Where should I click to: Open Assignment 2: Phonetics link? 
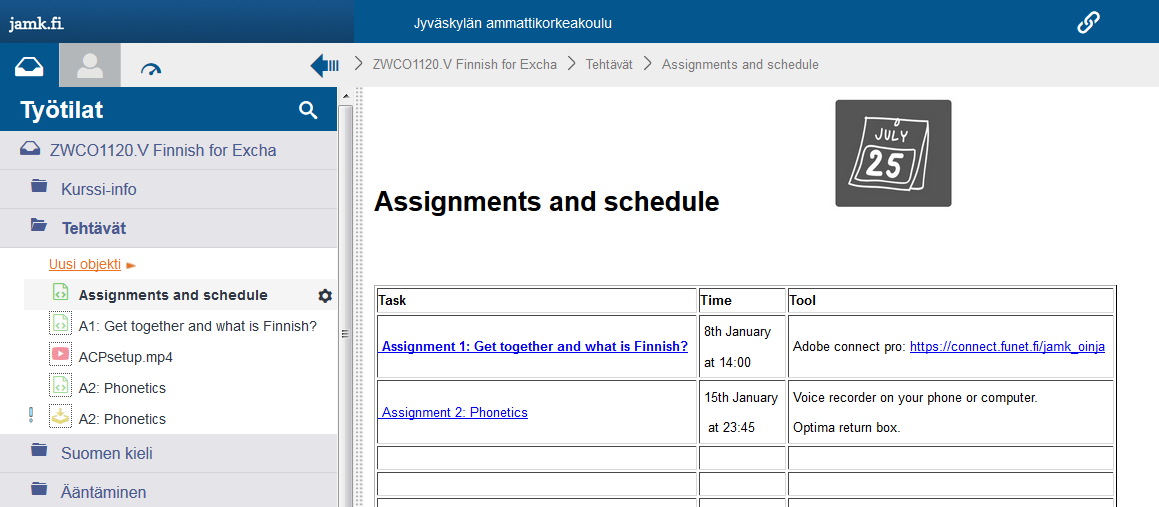tap(455, 412)
